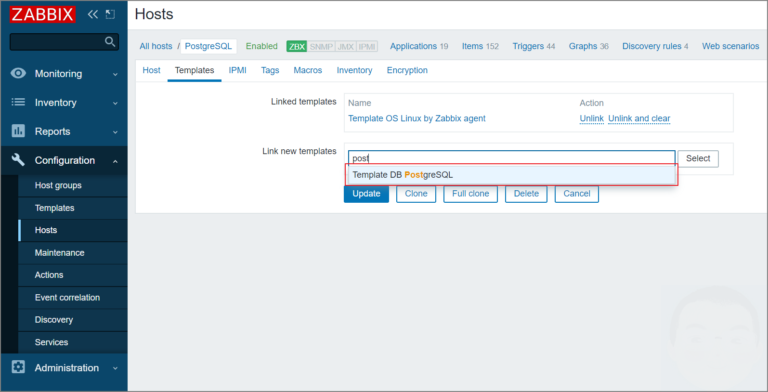Click the SNMP availability badge
This screenshot has width=768, height=392.
[x=321, y=47]
